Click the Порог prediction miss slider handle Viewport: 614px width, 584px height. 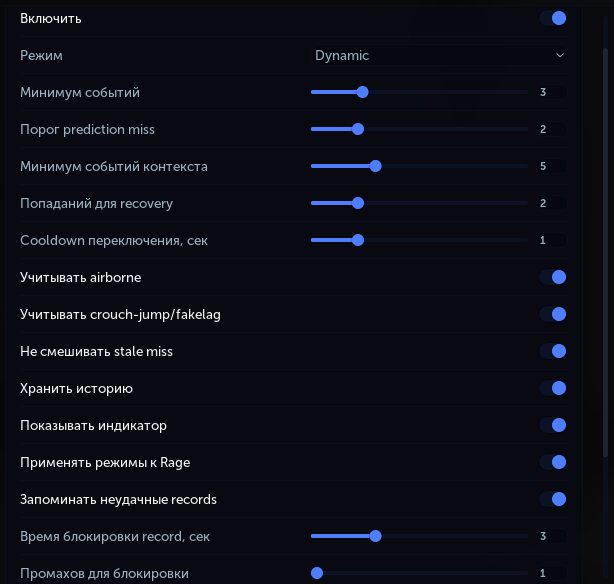click(358, 129)
